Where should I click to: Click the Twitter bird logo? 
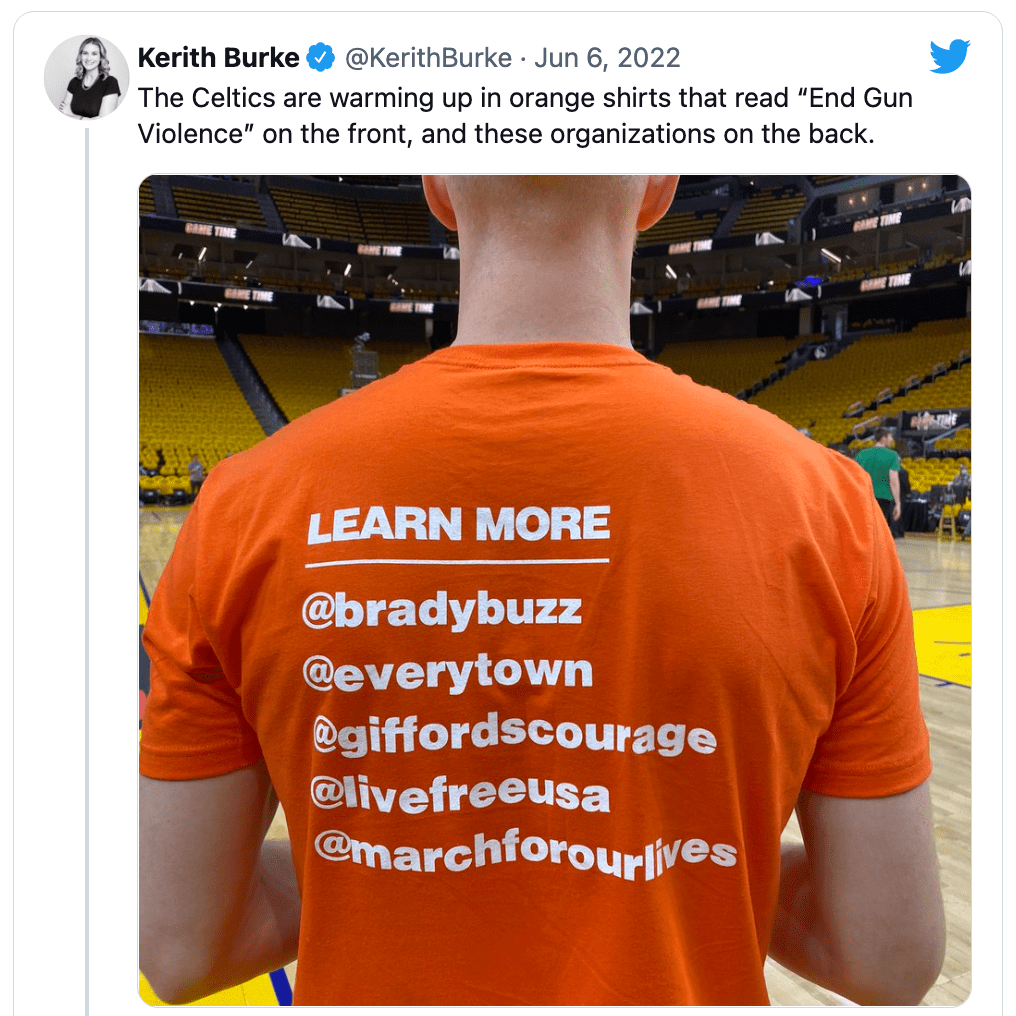click(x=949, y=56)
